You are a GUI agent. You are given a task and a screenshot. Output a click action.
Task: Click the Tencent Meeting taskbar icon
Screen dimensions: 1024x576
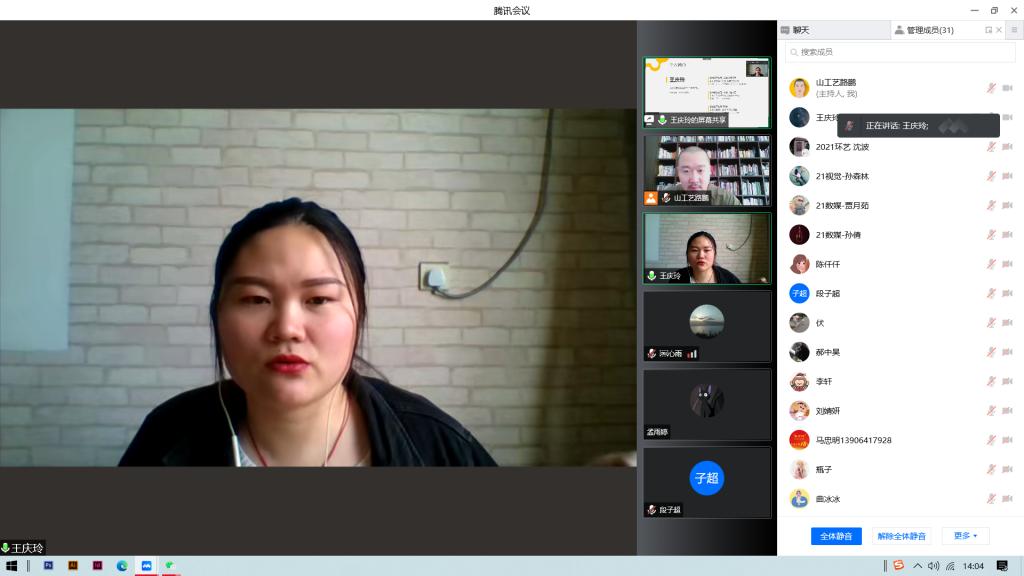pos(146,566)
